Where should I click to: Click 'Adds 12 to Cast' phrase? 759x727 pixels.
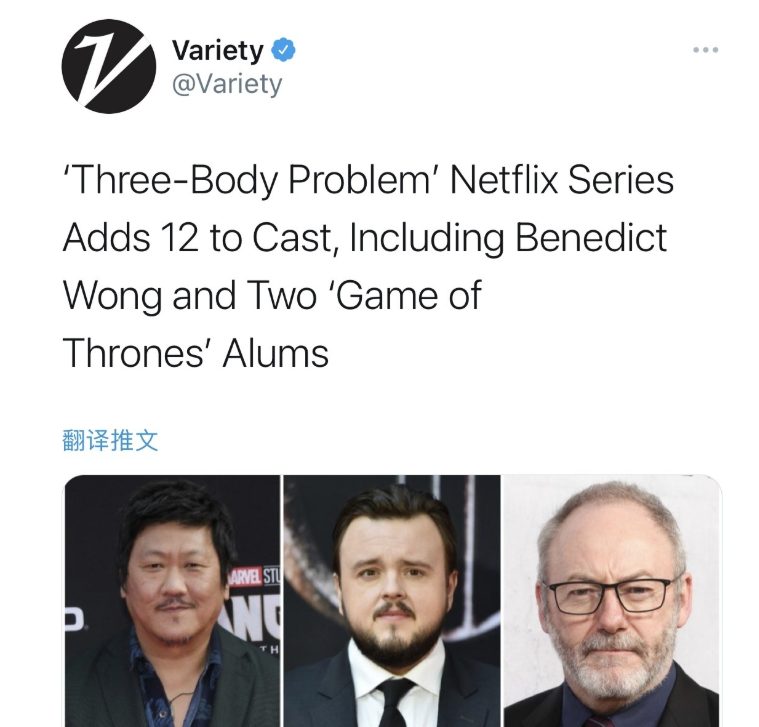pyautogui.click(x=197, y=238)
